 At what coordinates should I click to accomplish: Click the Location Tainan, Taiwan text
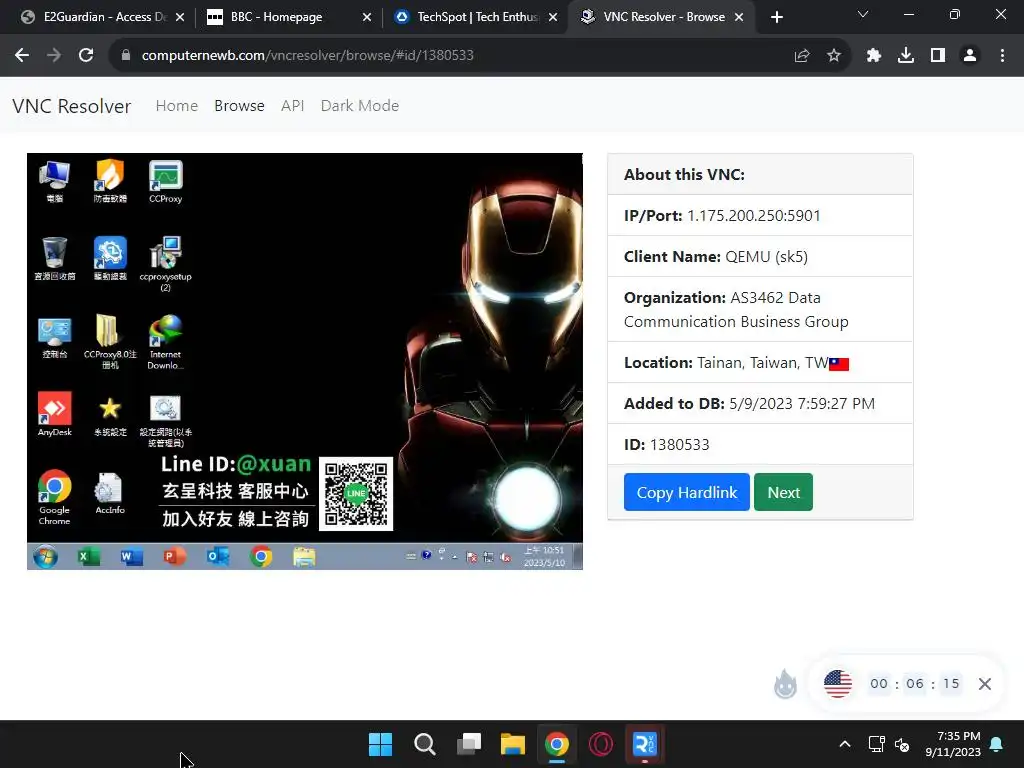(735, 363)
